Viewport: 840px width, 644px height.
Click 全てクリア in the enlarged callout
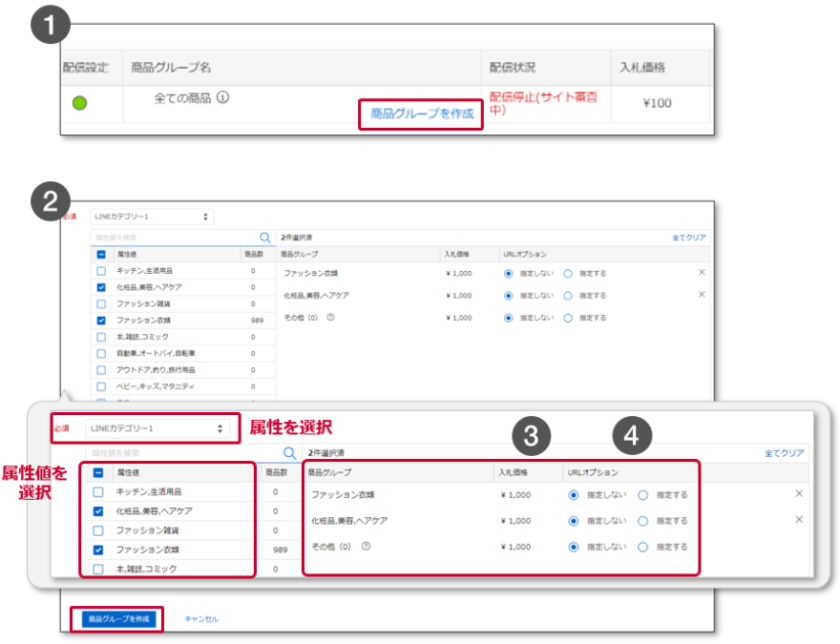[784, 453]
